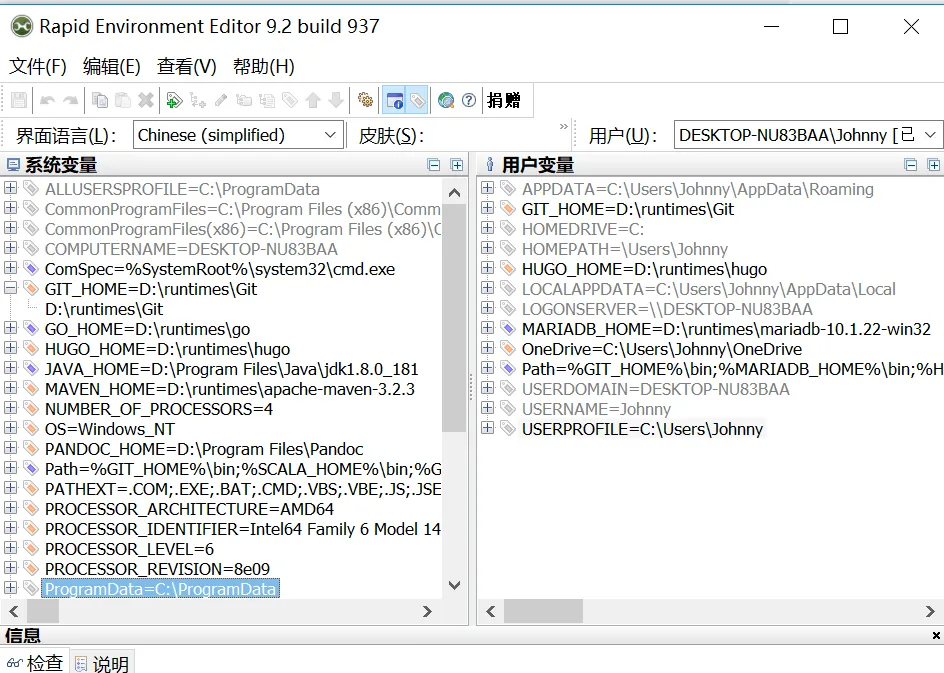Click the Move down arrow icon
The height and width of the screenshot is (673, 944).
[336, 100]
